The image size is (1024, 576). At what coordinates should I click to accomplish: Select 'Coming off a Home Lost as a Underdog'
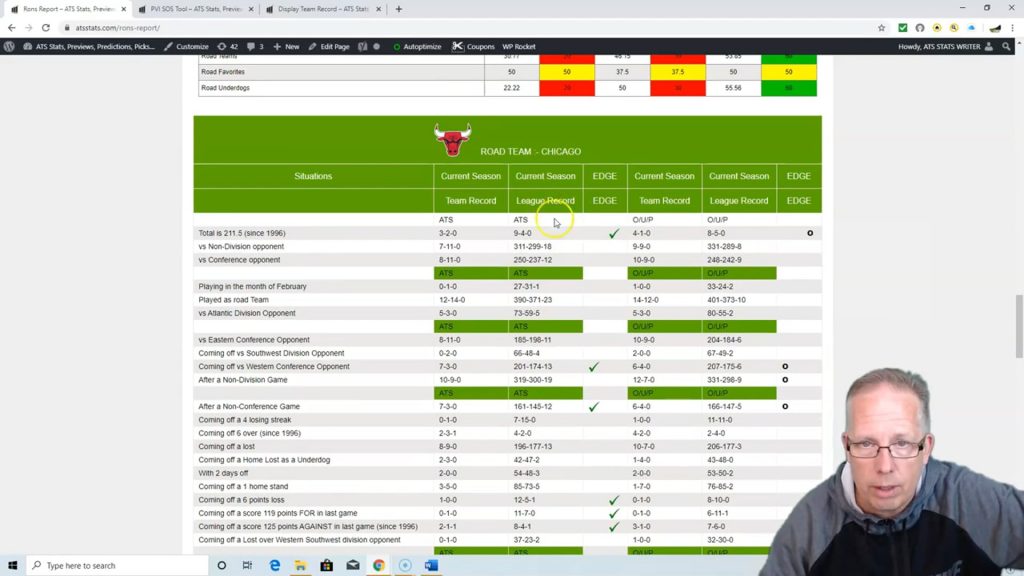pos(264,460)
